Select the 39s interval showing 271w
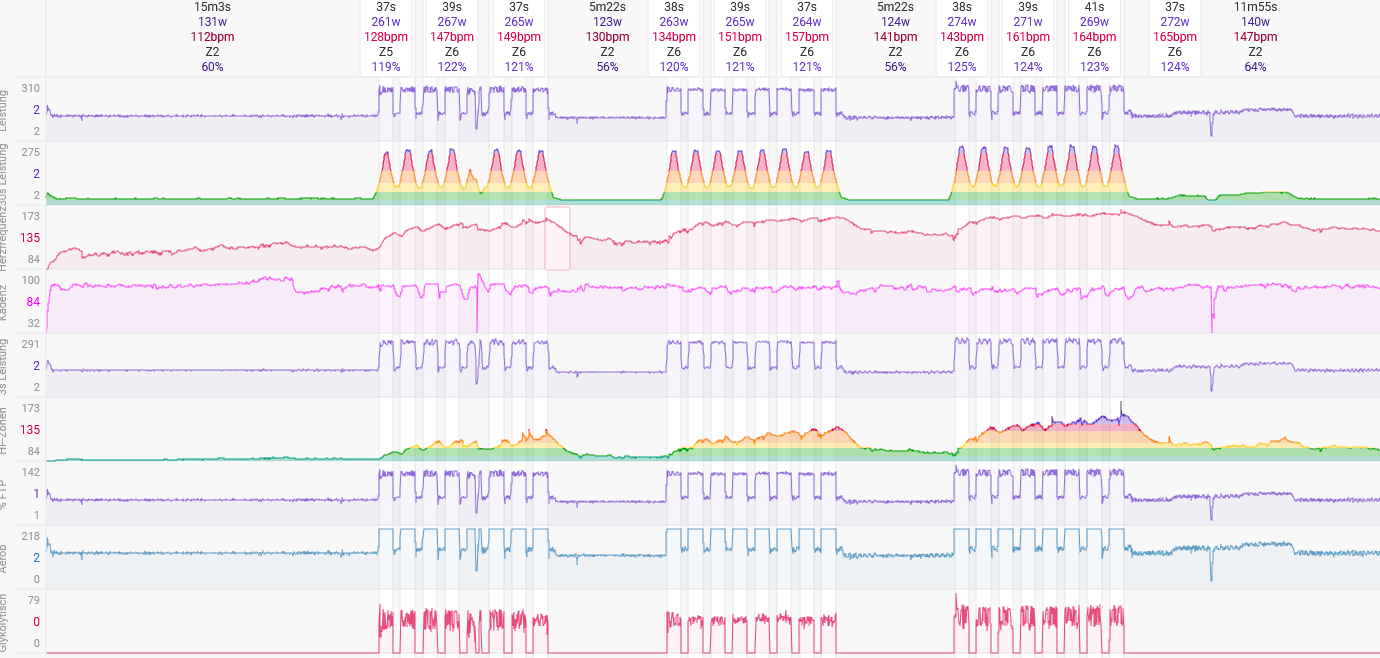This screenshot has width=1380, height=658. point(1027,35)
